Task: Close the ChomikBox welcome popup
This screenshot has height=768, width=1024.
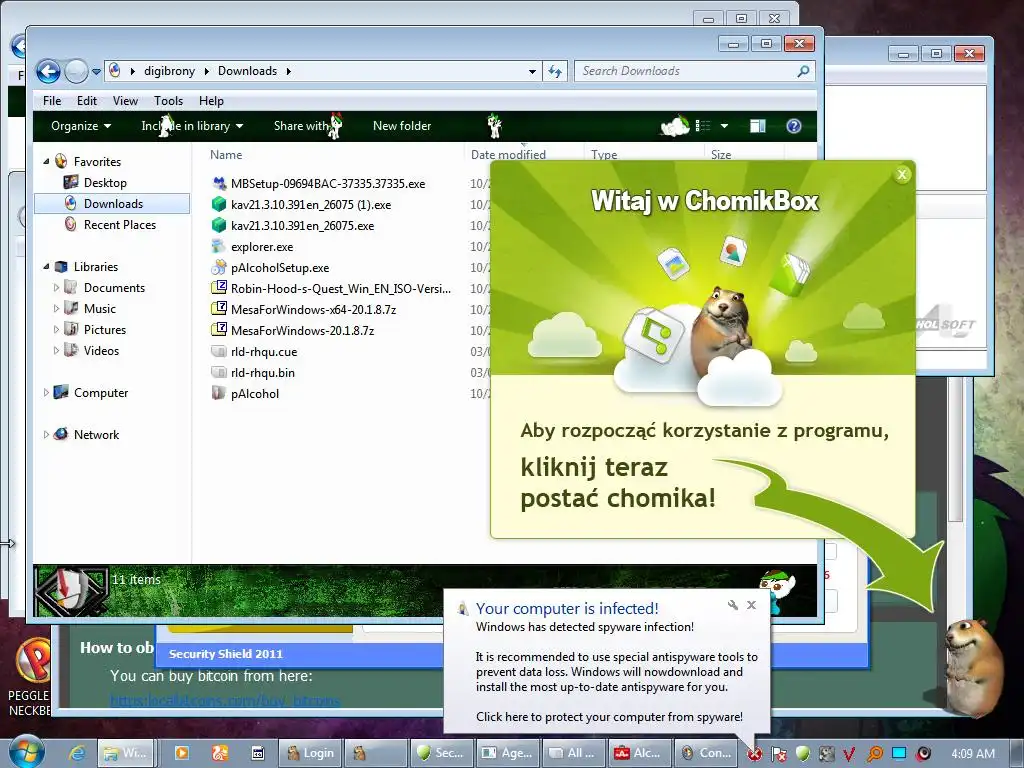Action: [902, 174]
